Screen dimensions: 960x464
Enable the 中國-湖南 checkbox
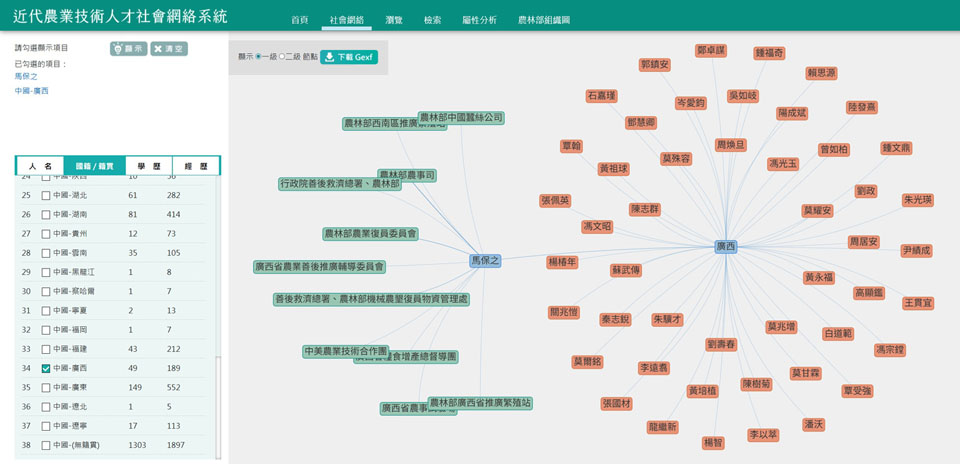(x=46, y=214)
